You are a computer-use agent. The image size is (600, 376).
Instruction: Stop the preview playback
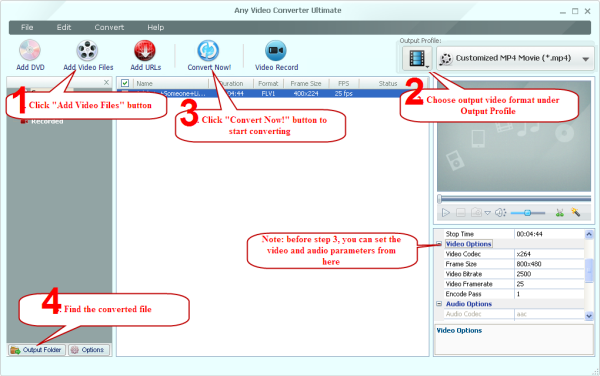click(461, 213)
